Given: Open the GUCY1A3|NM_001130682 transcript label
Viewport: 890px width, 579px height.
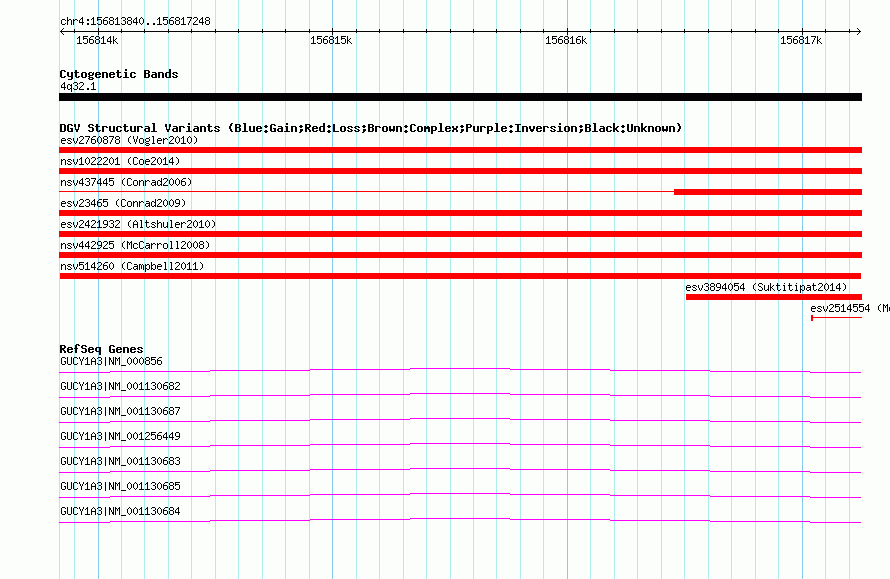Looking at the screenshot, I should [120, 387].
